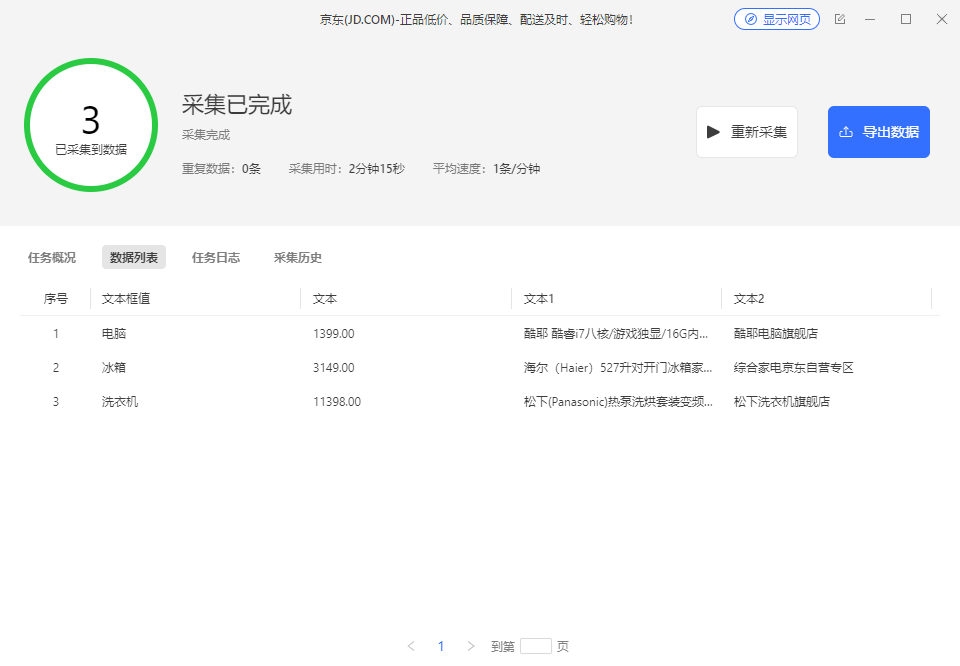Click the 文本 column header
Image resolution: width=960 pixels, height=666 pixels.
pos(325,299)
